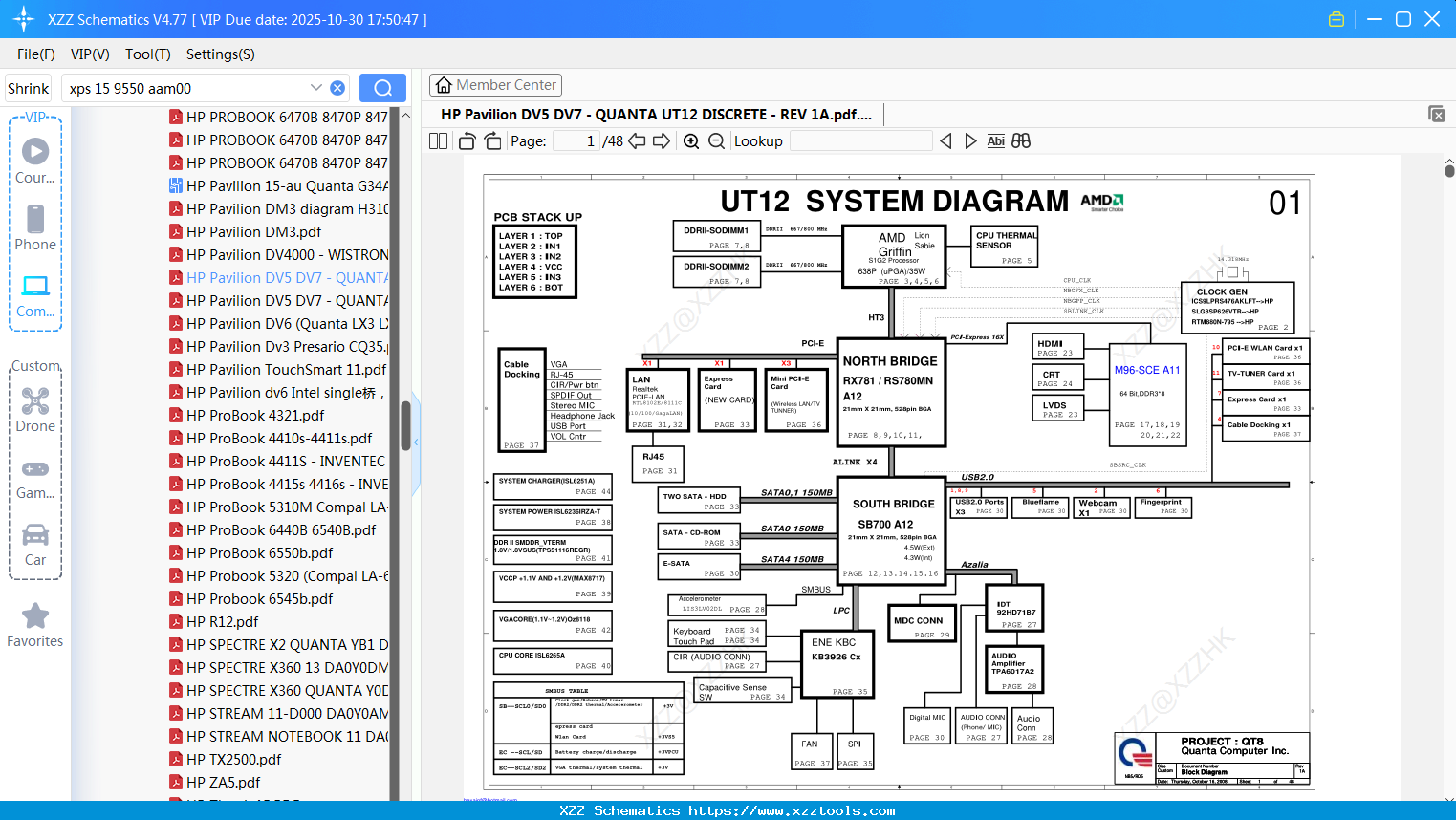The height and width of the screenshot is (820, 1456).
Task: Click the binoculars search icon
Action: pos(1021,141)
